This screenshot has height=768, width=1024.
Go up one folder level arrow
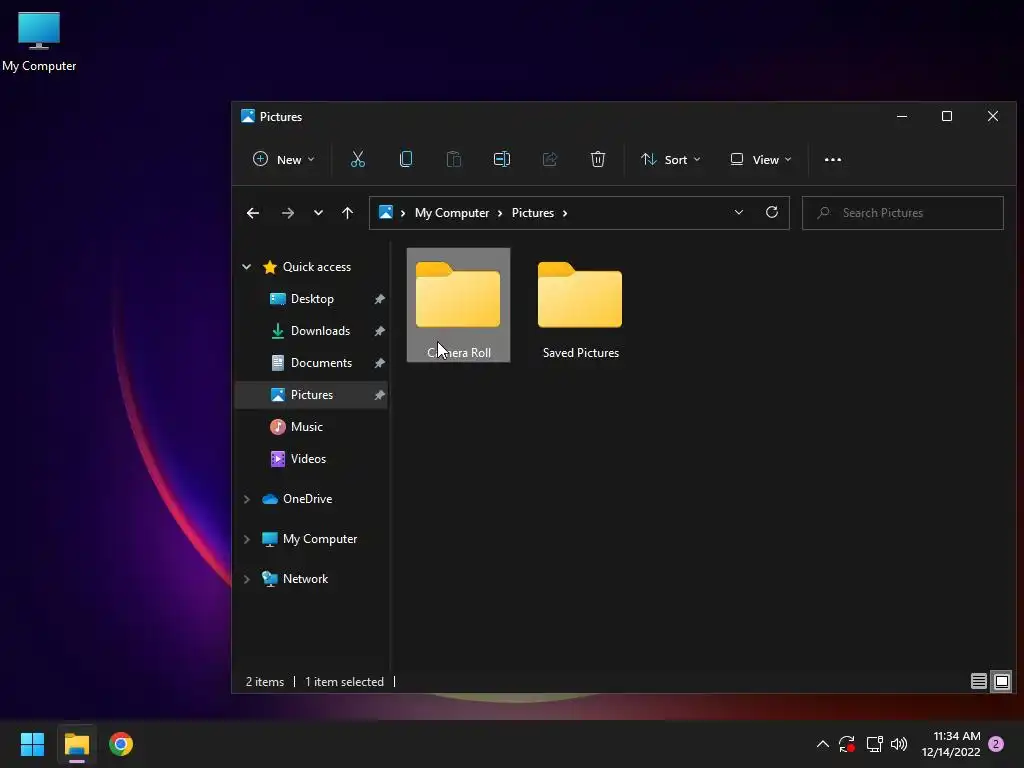[347, 213]
